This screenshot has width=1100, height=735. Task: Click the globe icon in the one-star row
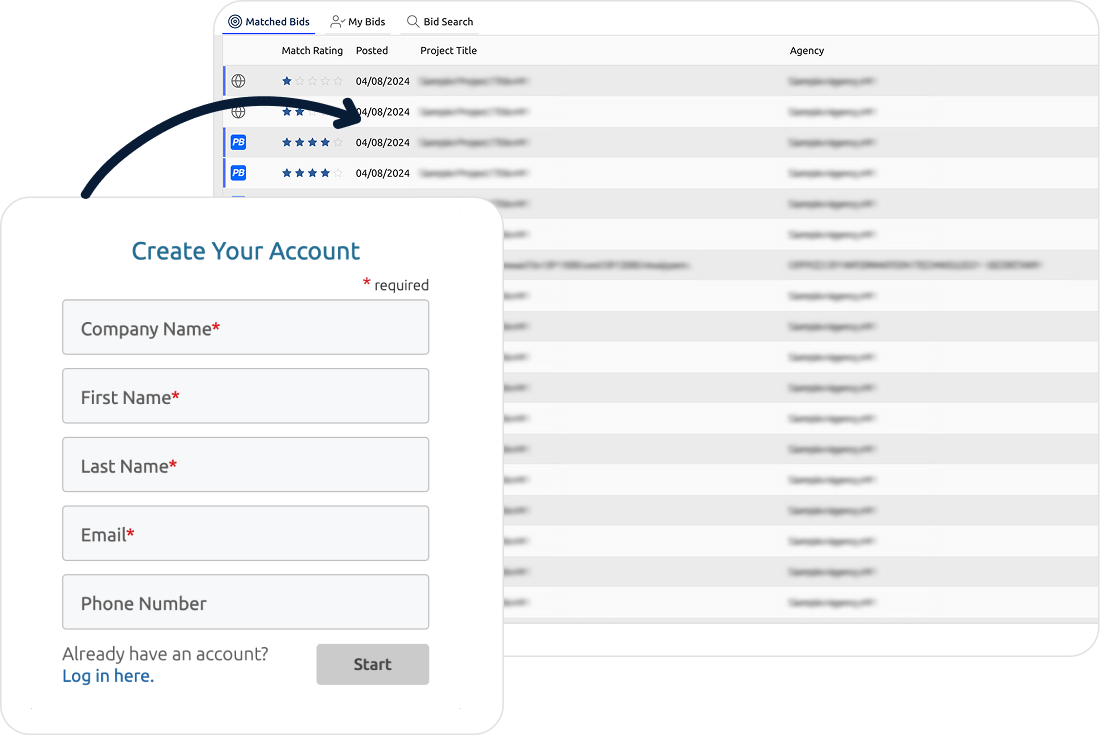(x=239, y=81)
